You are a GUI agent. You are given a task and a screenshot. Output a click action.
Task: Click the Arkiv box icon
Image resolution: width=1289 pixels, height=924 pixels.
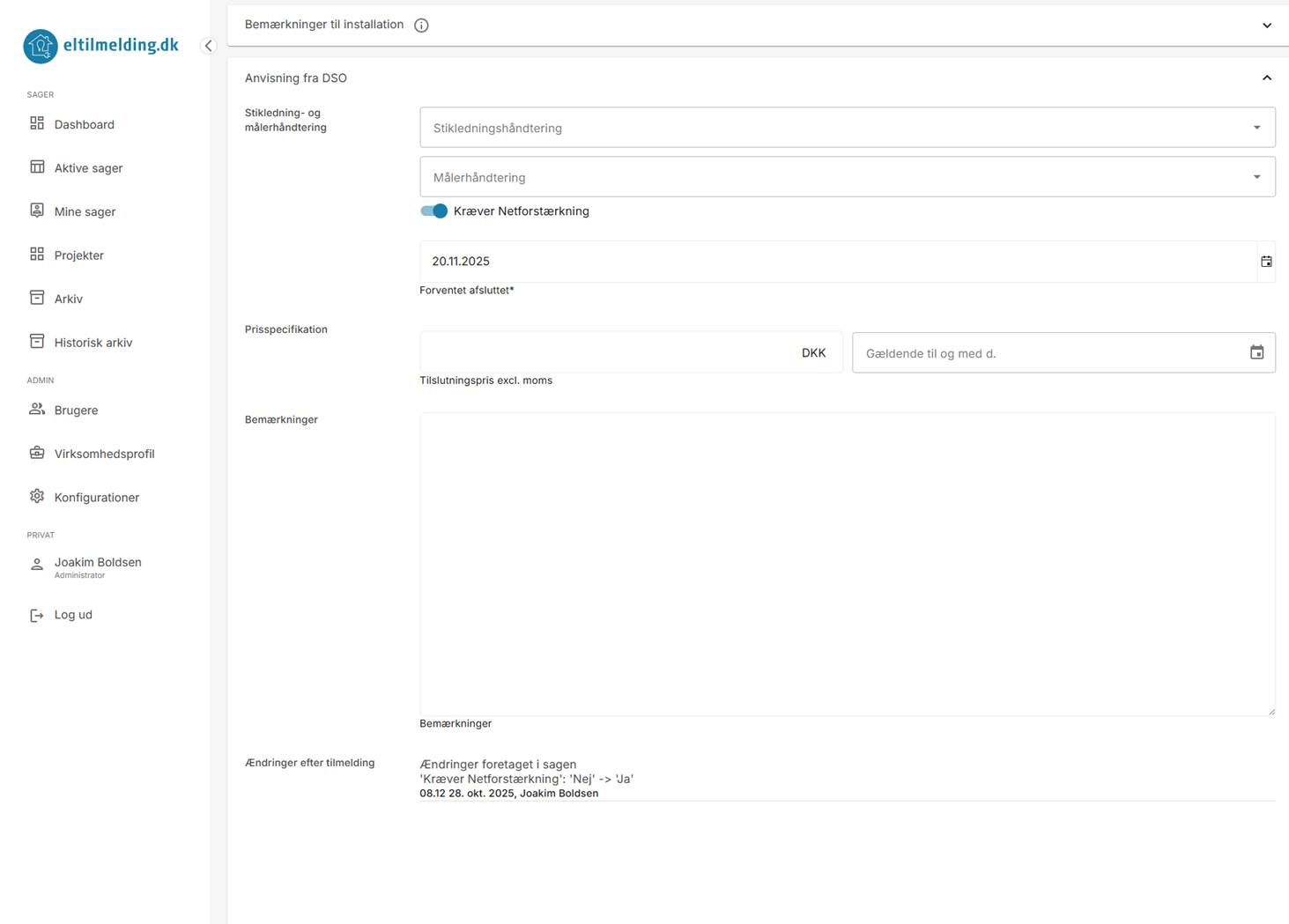pyautogui.click(x=37, y=298)
